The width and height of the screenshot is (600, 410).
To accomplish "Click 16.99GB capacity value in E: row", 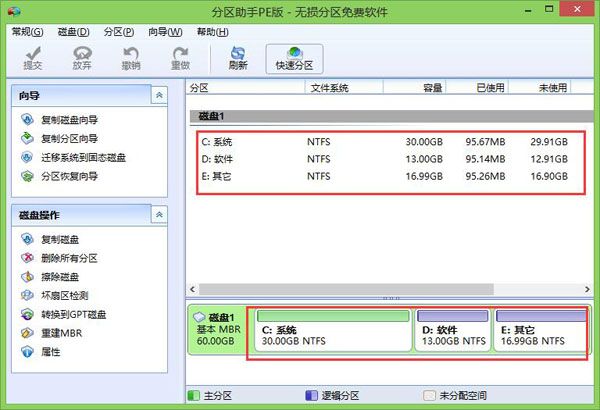I will 424,176.
